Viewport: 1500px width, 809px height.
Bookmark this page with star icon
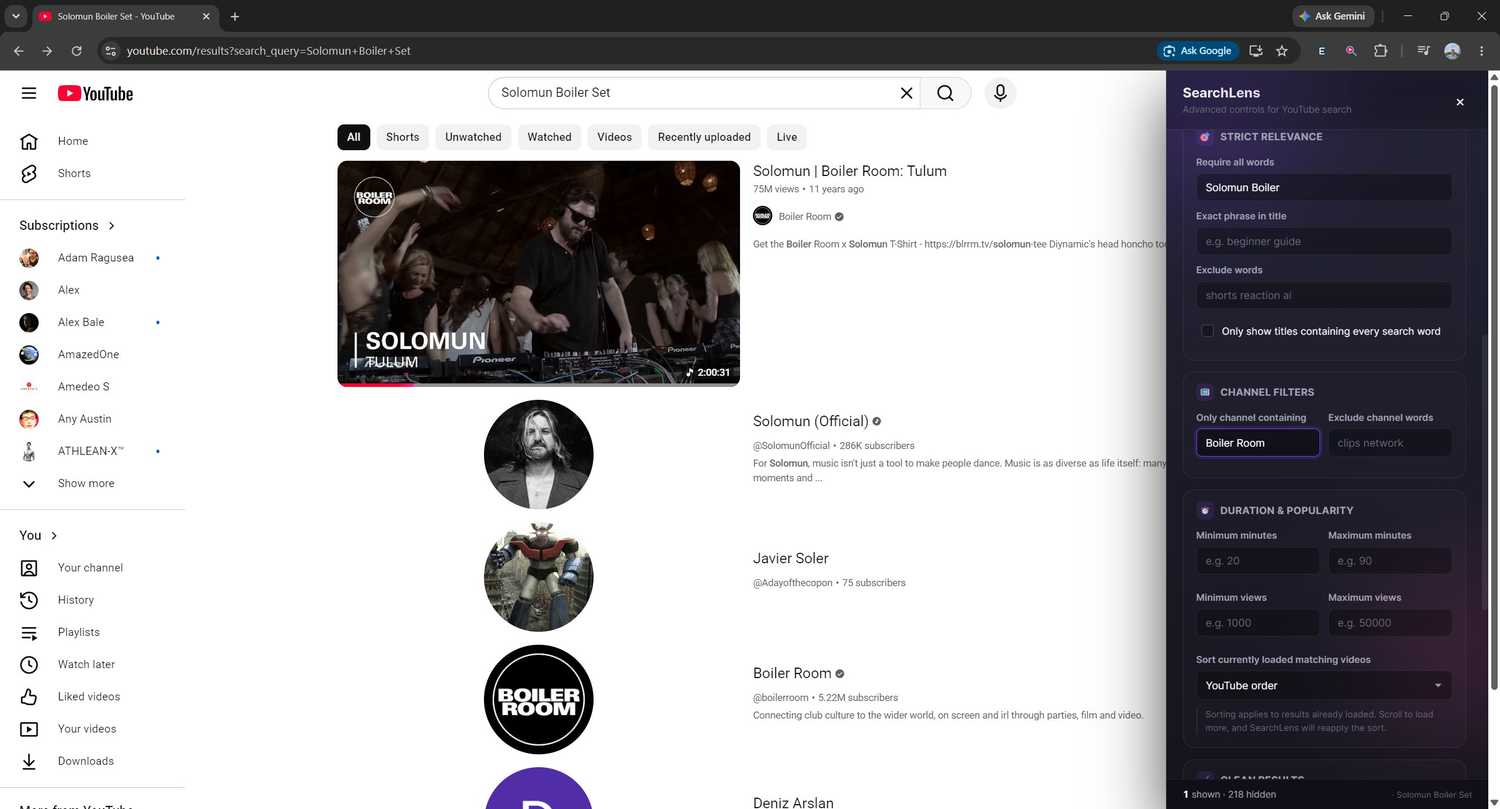coord(1282,50)
